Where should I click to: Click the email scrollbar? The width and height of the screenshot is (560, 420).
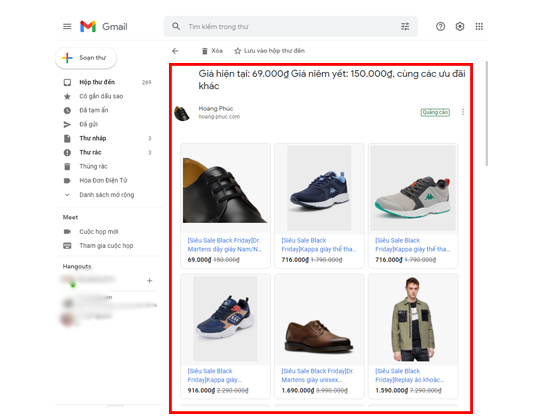point(486,114)
